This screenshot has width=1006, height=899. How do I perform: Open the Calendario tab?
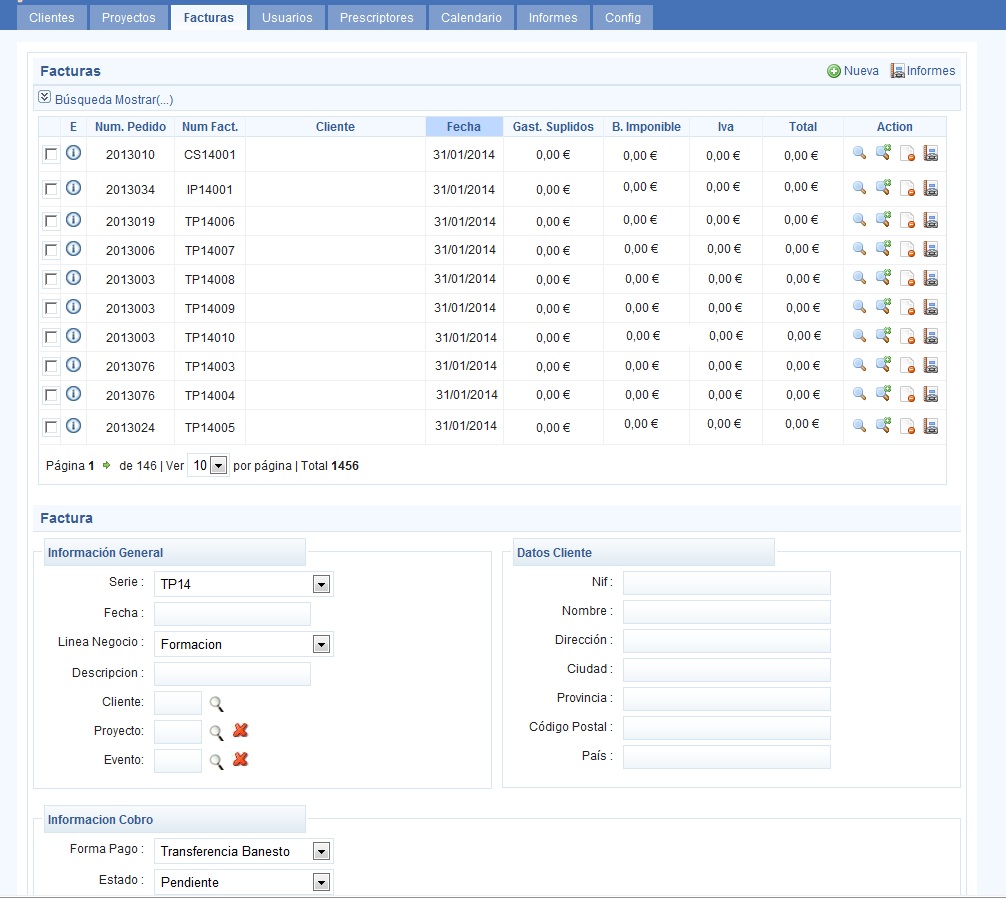coord(471,18)
